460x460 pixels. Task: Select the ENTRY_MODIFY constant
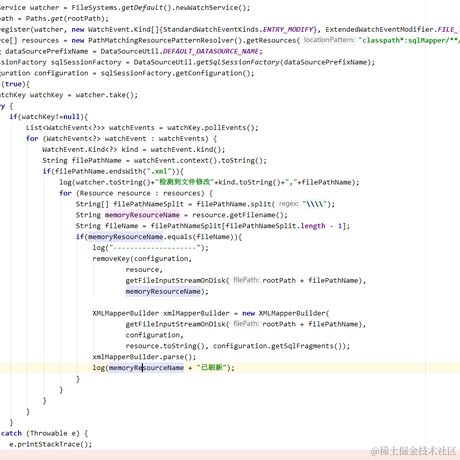288,29
